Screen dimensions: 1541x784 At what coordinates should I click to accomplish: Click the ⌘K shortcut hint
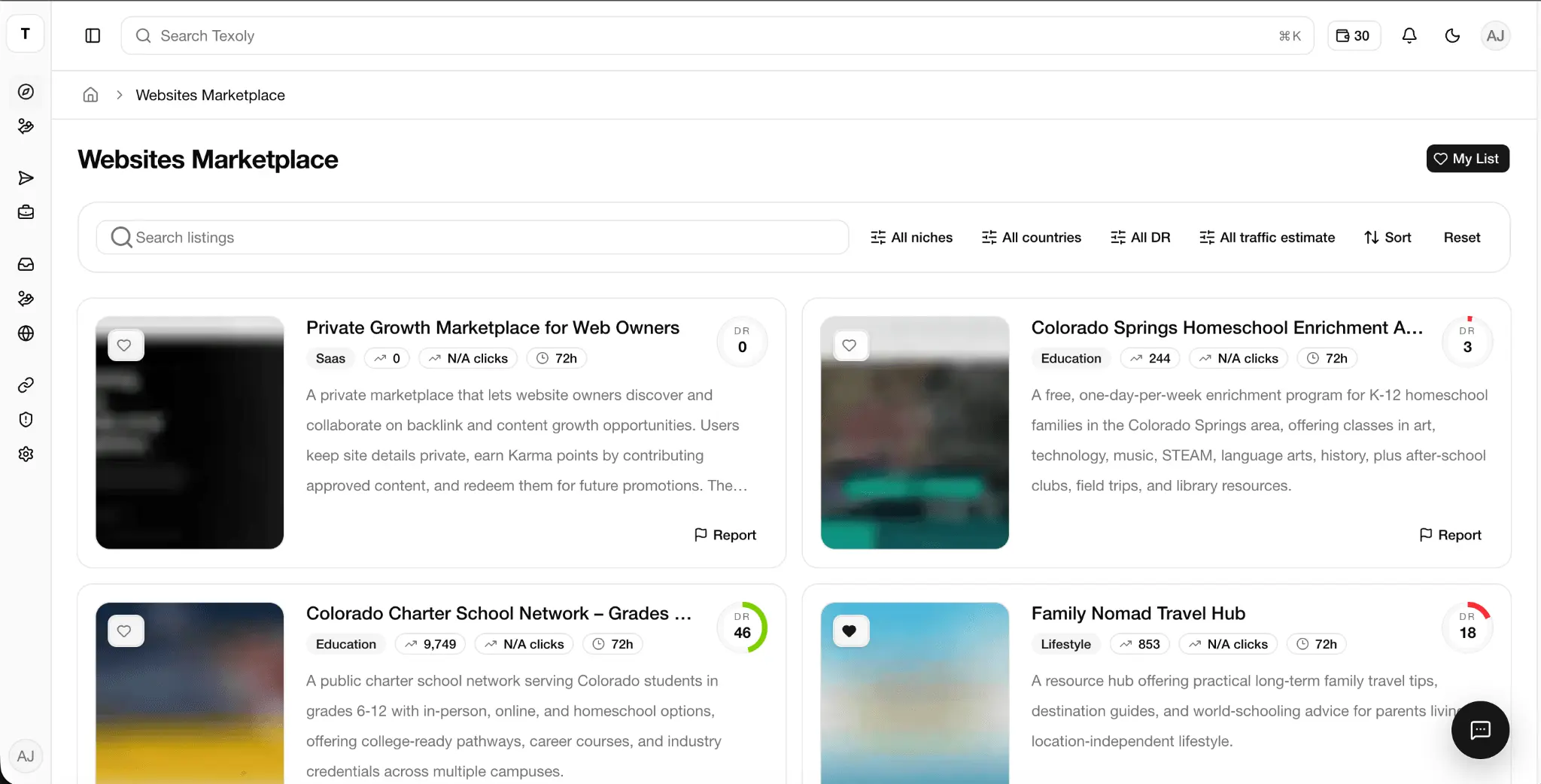pos(1290,35)
